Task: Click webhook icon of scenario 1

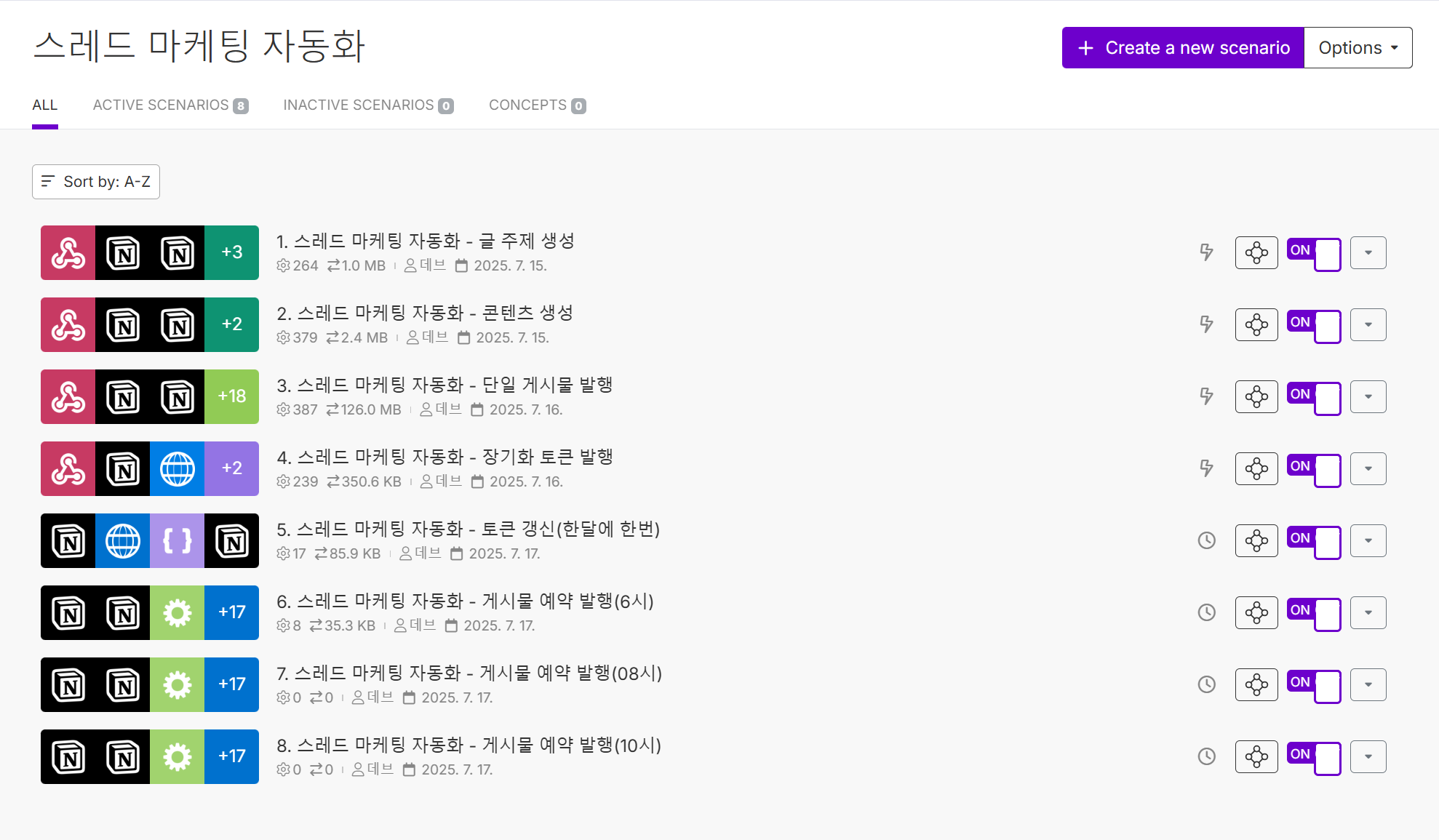Action: [68, 252]
